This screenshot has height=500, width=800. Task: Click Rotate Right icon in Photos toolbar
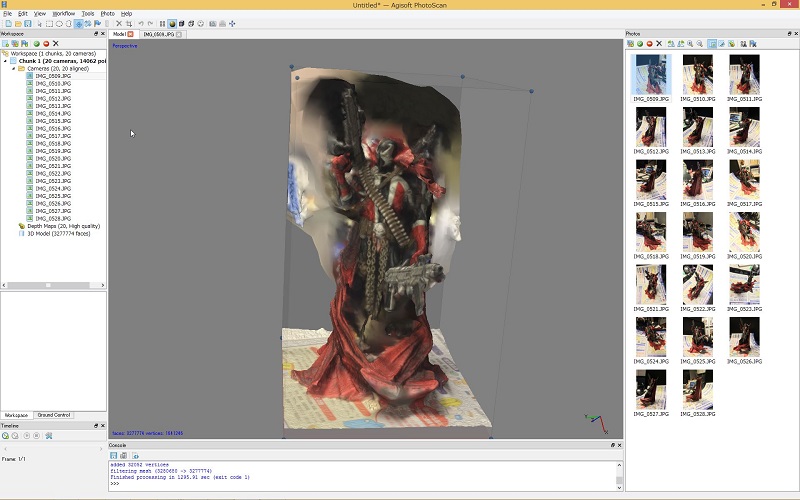coord(681,44)
